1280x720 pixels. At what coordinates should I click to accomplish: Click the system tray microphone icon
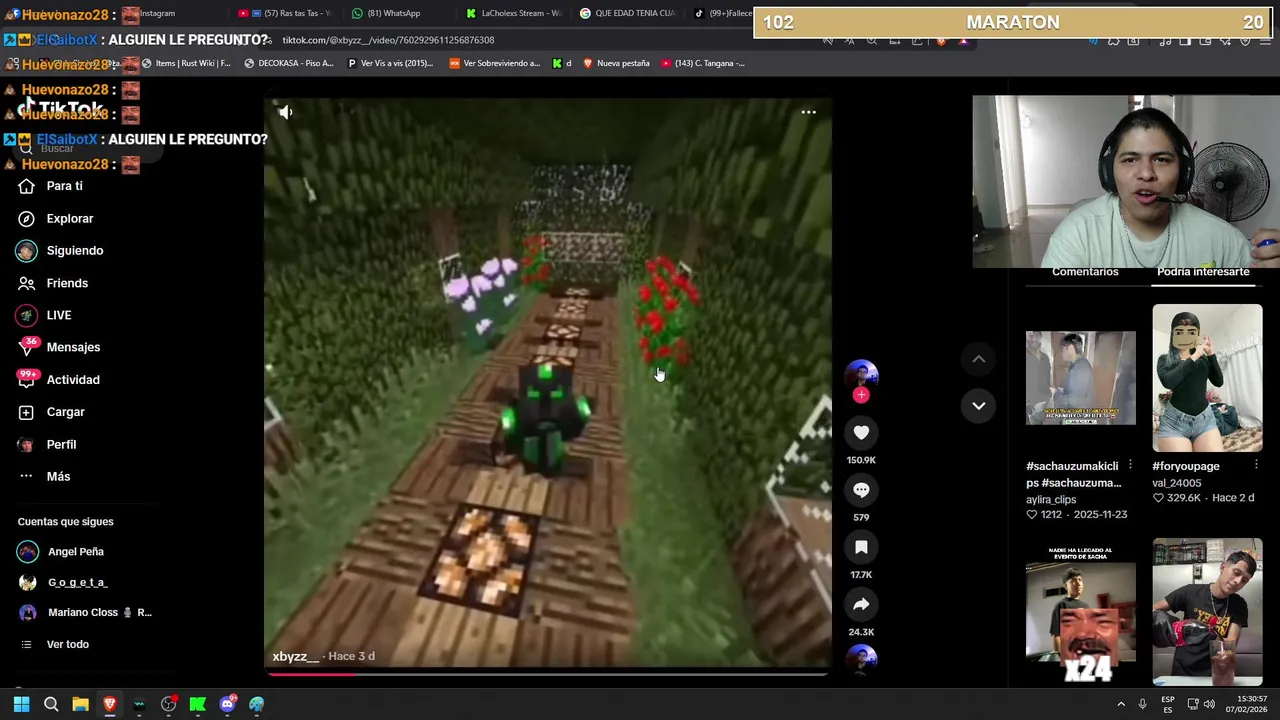(1142, 705)
